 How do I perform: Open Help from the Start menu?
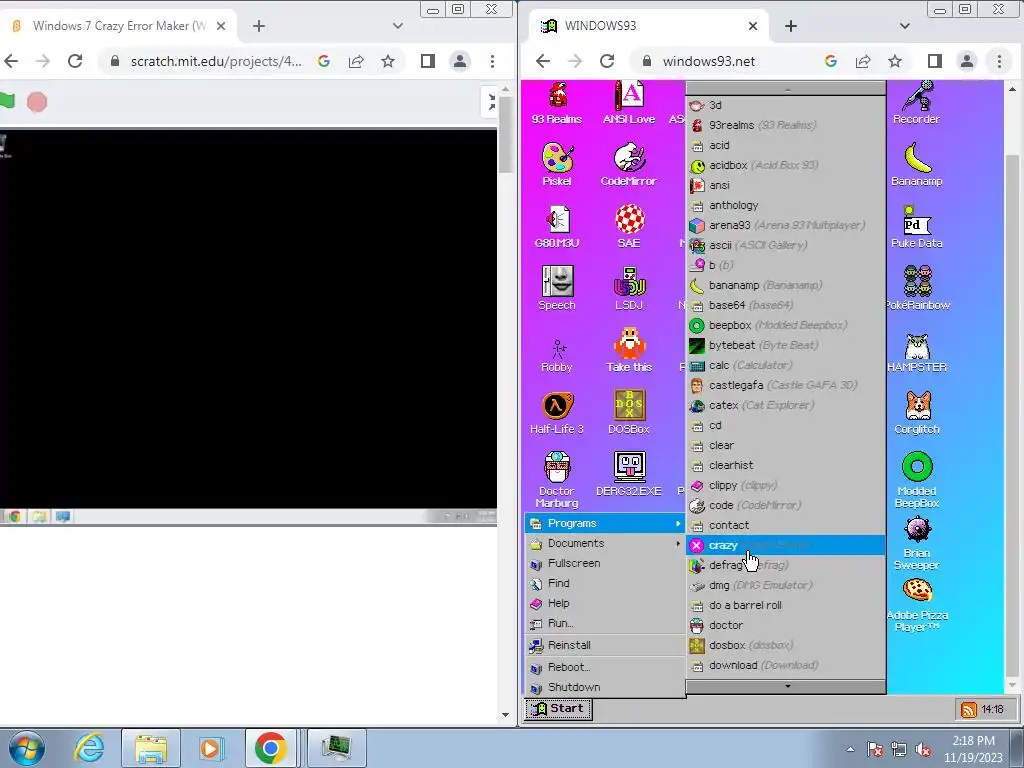click(x=605, y=603)
